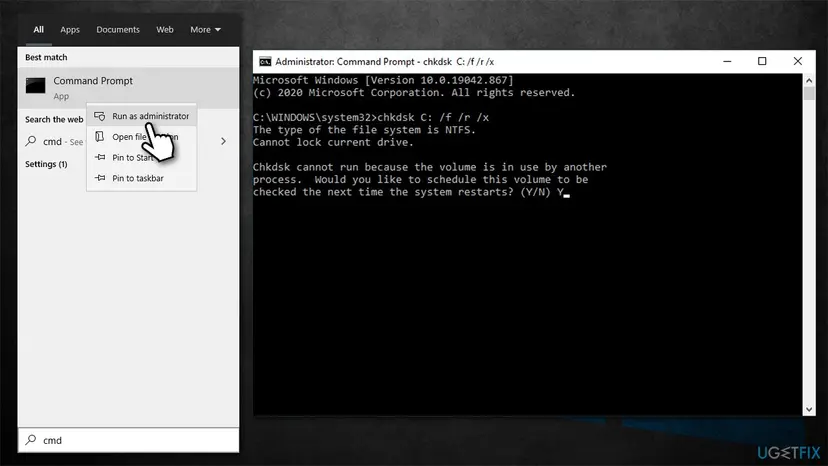Click the chkdsk C: /f /r /x command line
The width and height of the screenshot is (828, 466).
point(371,117)
